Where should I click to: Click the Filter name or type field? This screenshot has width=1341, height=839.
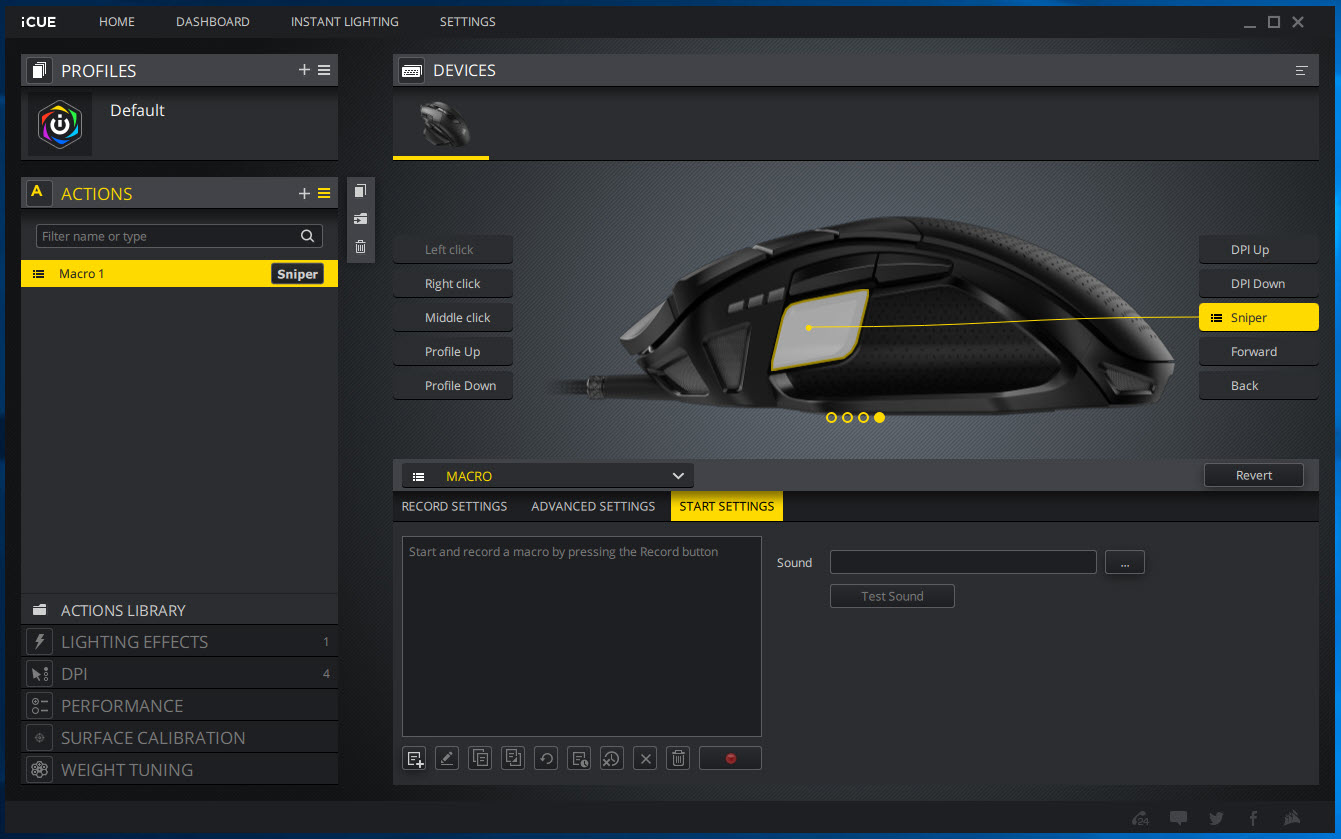180,236
